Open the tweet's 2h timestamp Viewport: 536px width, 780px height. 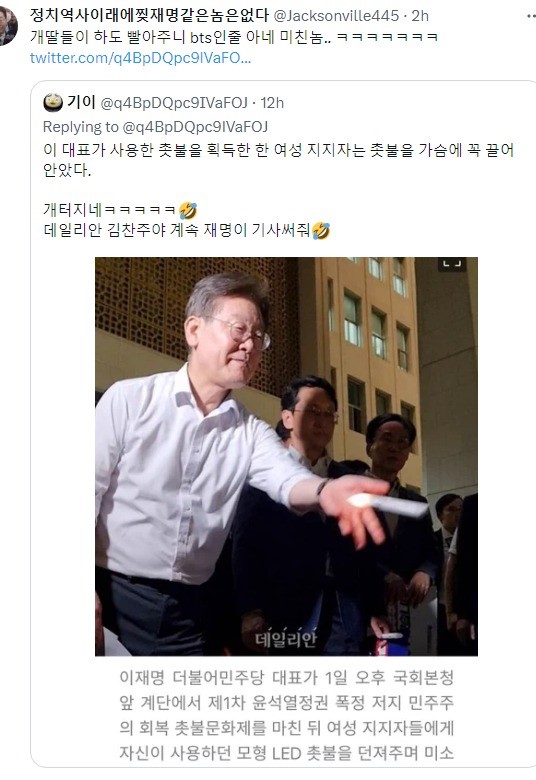tap(420, 16)
